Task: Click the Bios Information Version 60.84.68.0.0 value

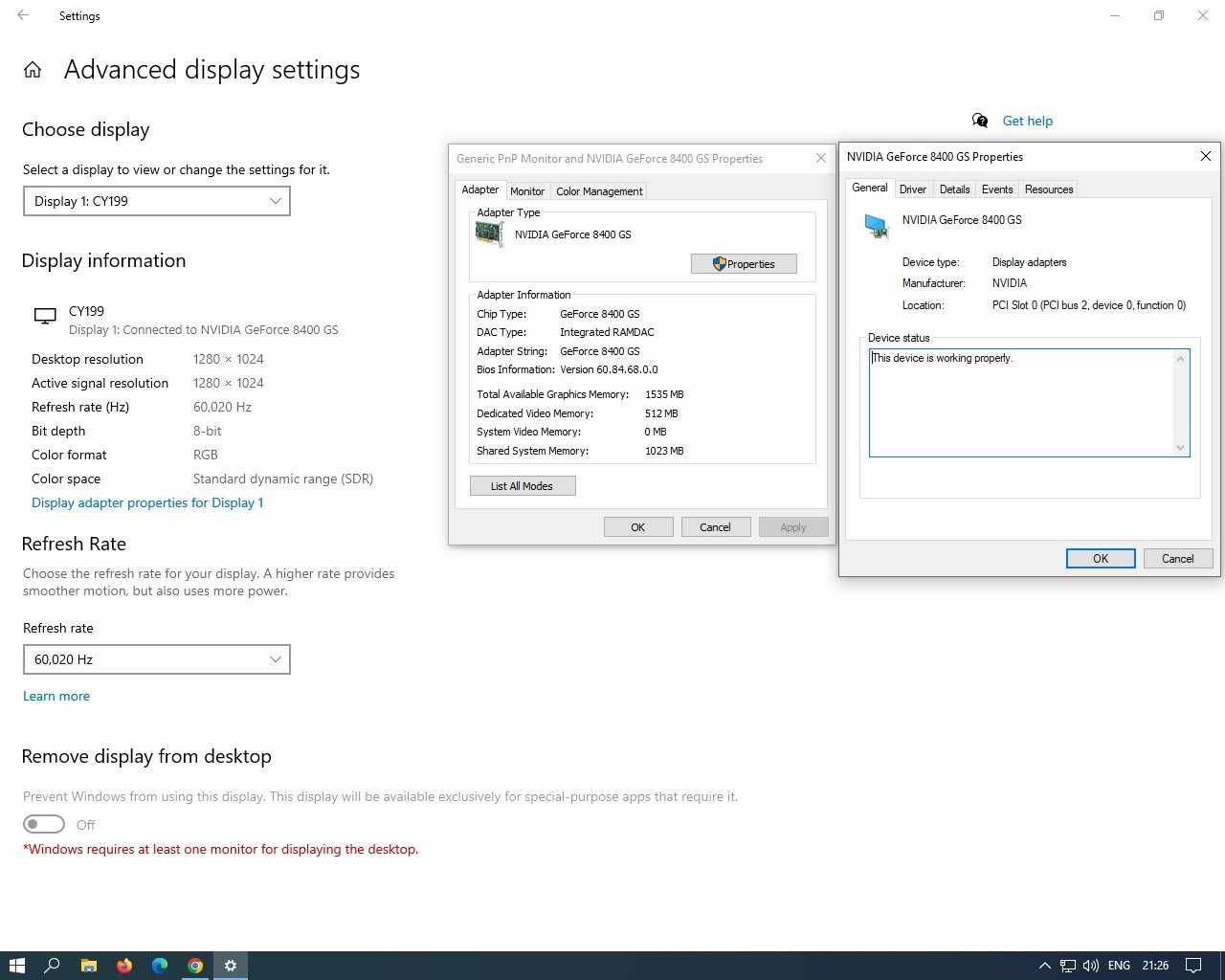Action: [x=609, y=369]
